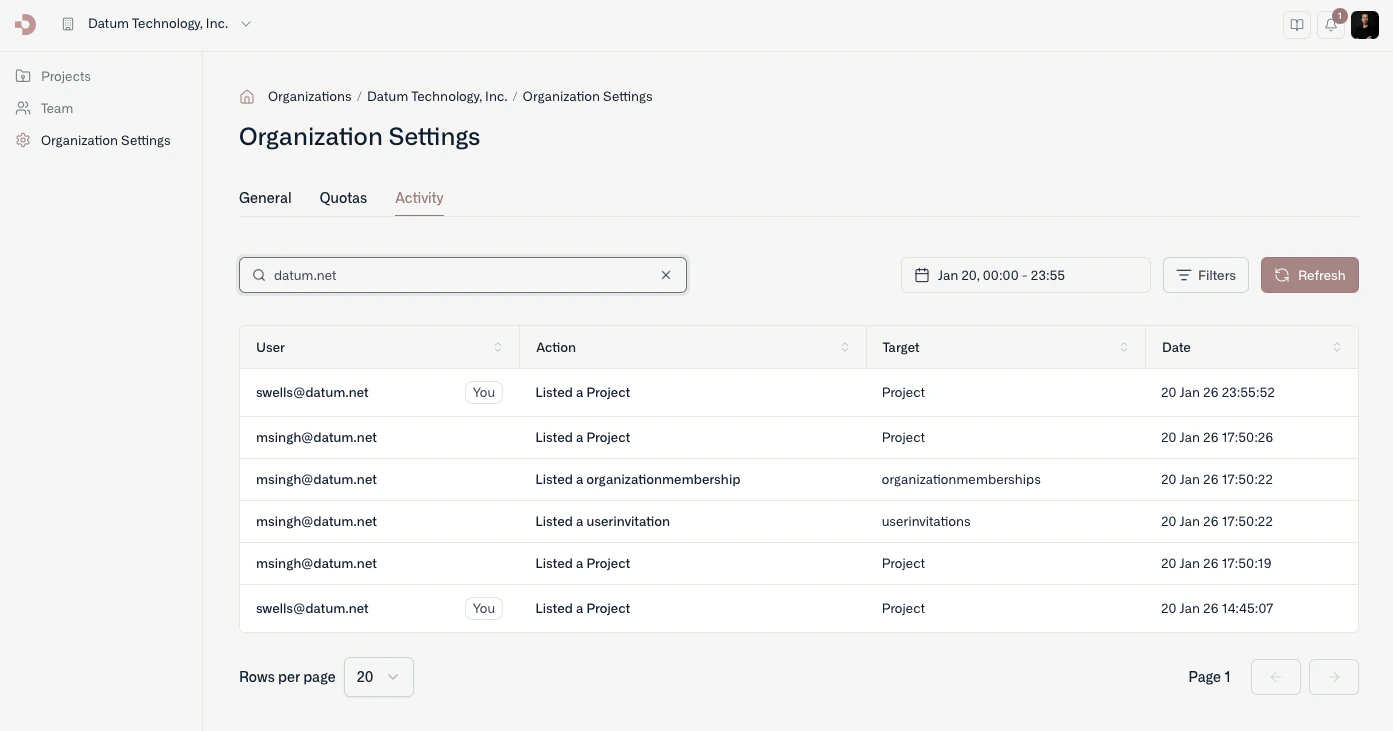Click the user avatar photo
This screenshot has height=731, width=1393.
1364,25
